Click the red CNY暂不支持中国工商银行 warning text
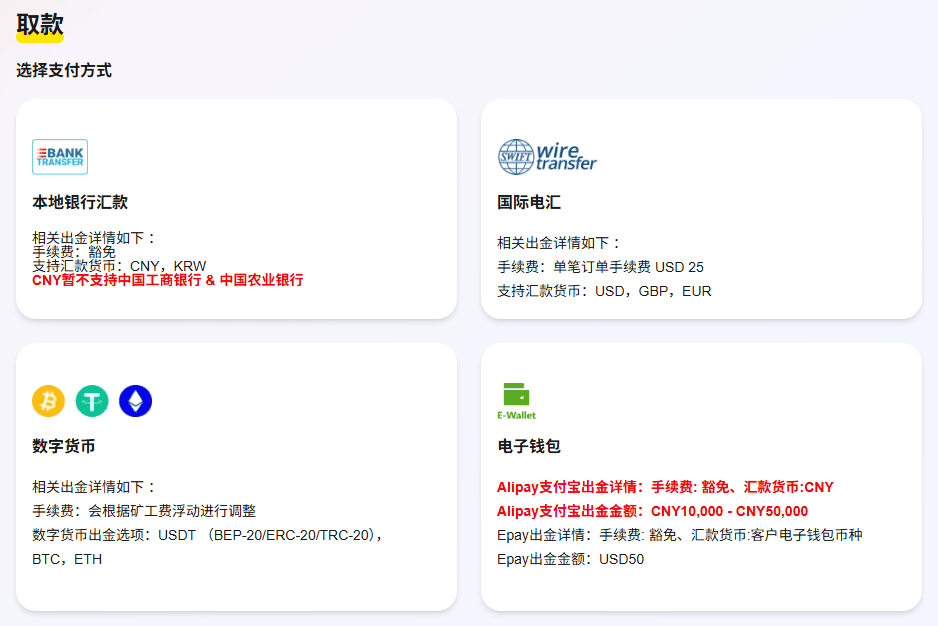Image resolution: width=938 pixels, height=626 pixels. click(x=167, y=280)
